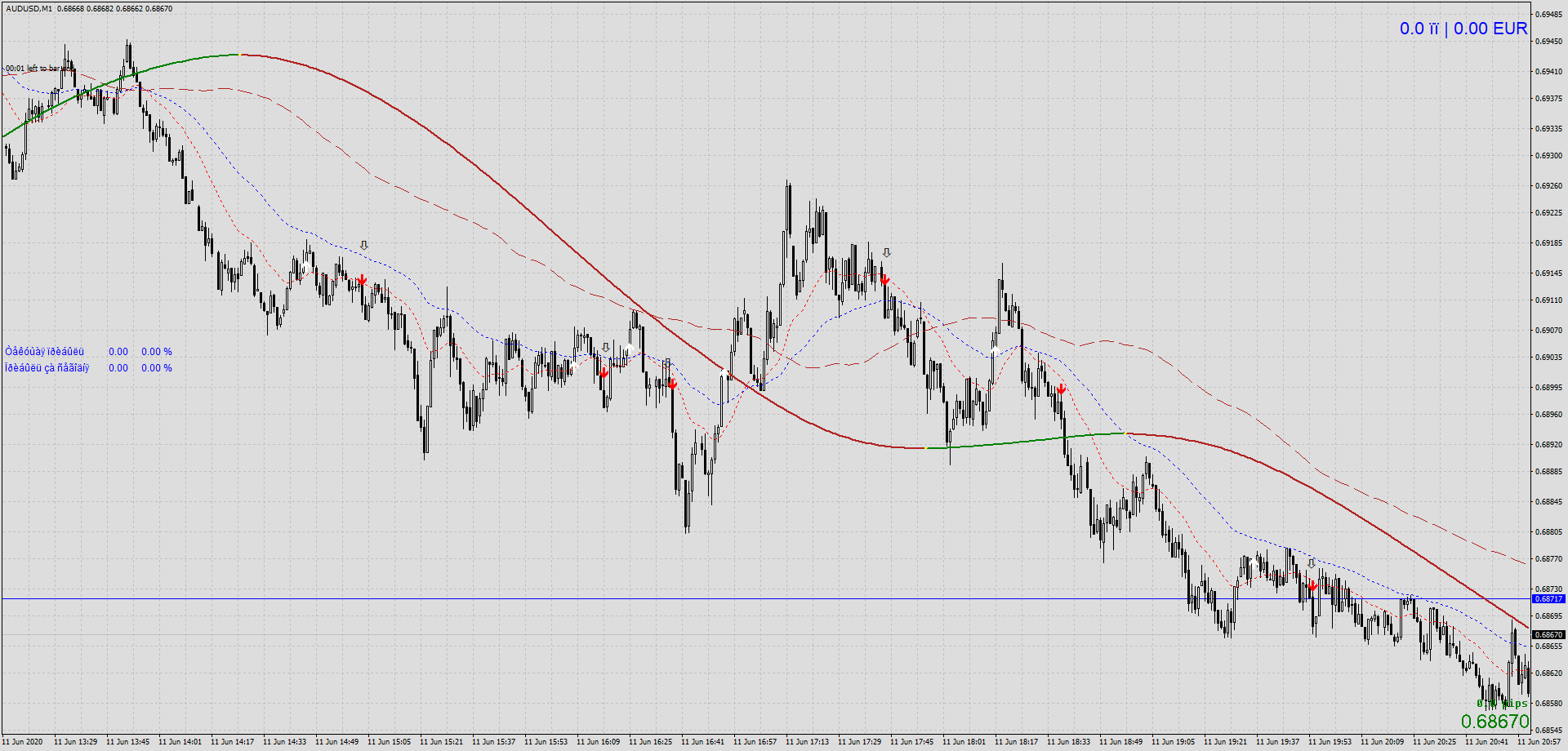The image size is (1568, 751).
Task: Select the "0.00 EUR" profit label
Action: [1490, 29]
